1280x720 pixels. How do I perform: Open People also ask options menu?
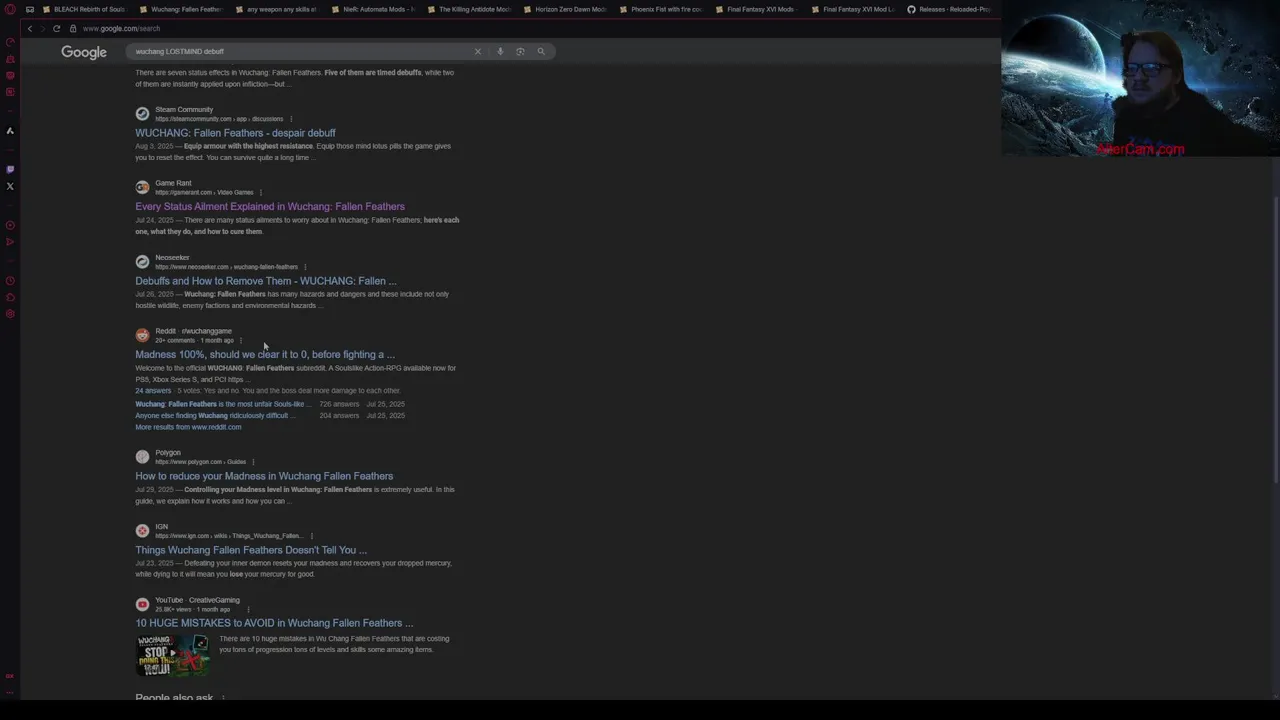coord(223,698)
